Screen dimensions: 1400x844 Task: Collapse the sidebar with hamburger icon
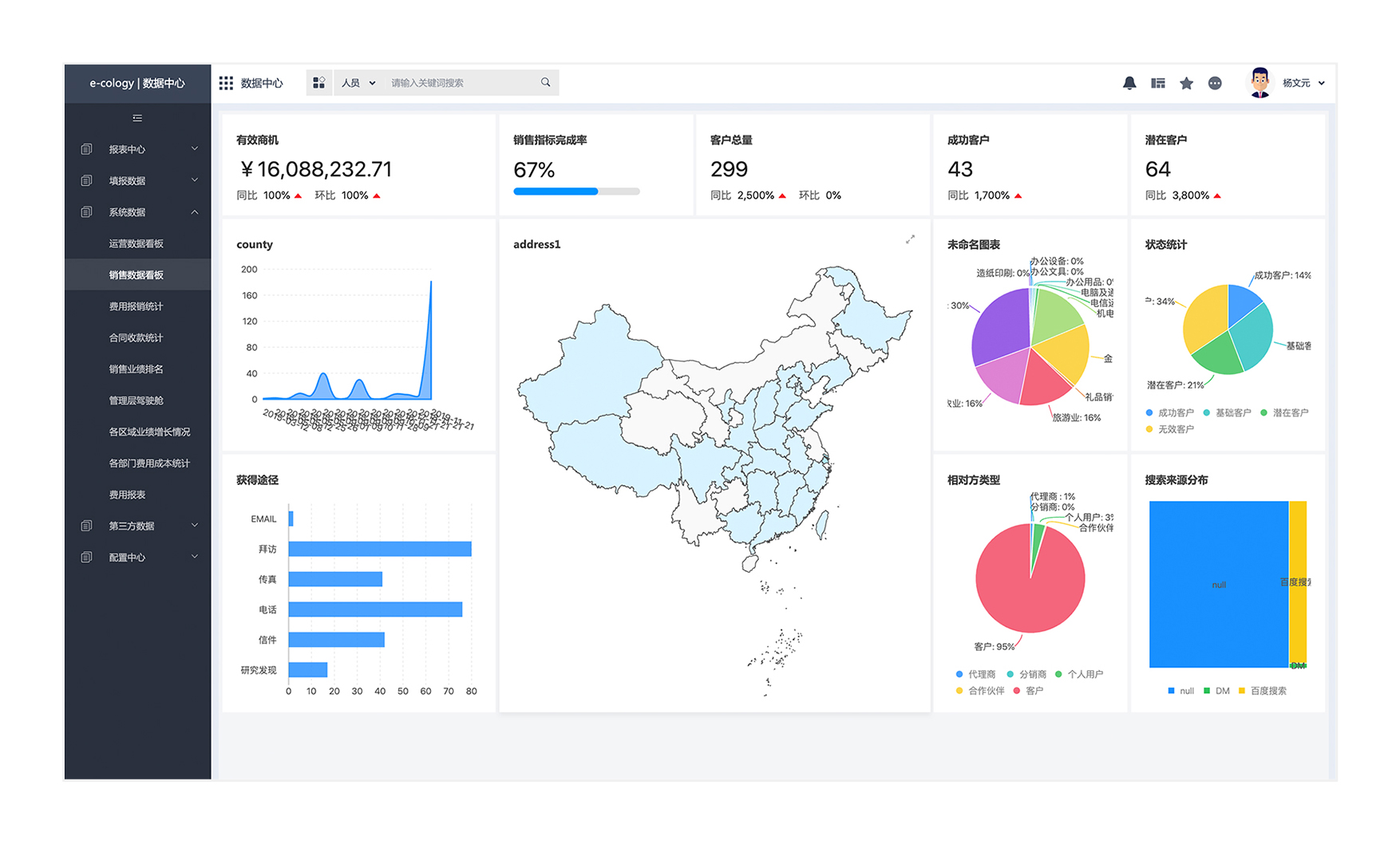(x=137, y=118)
